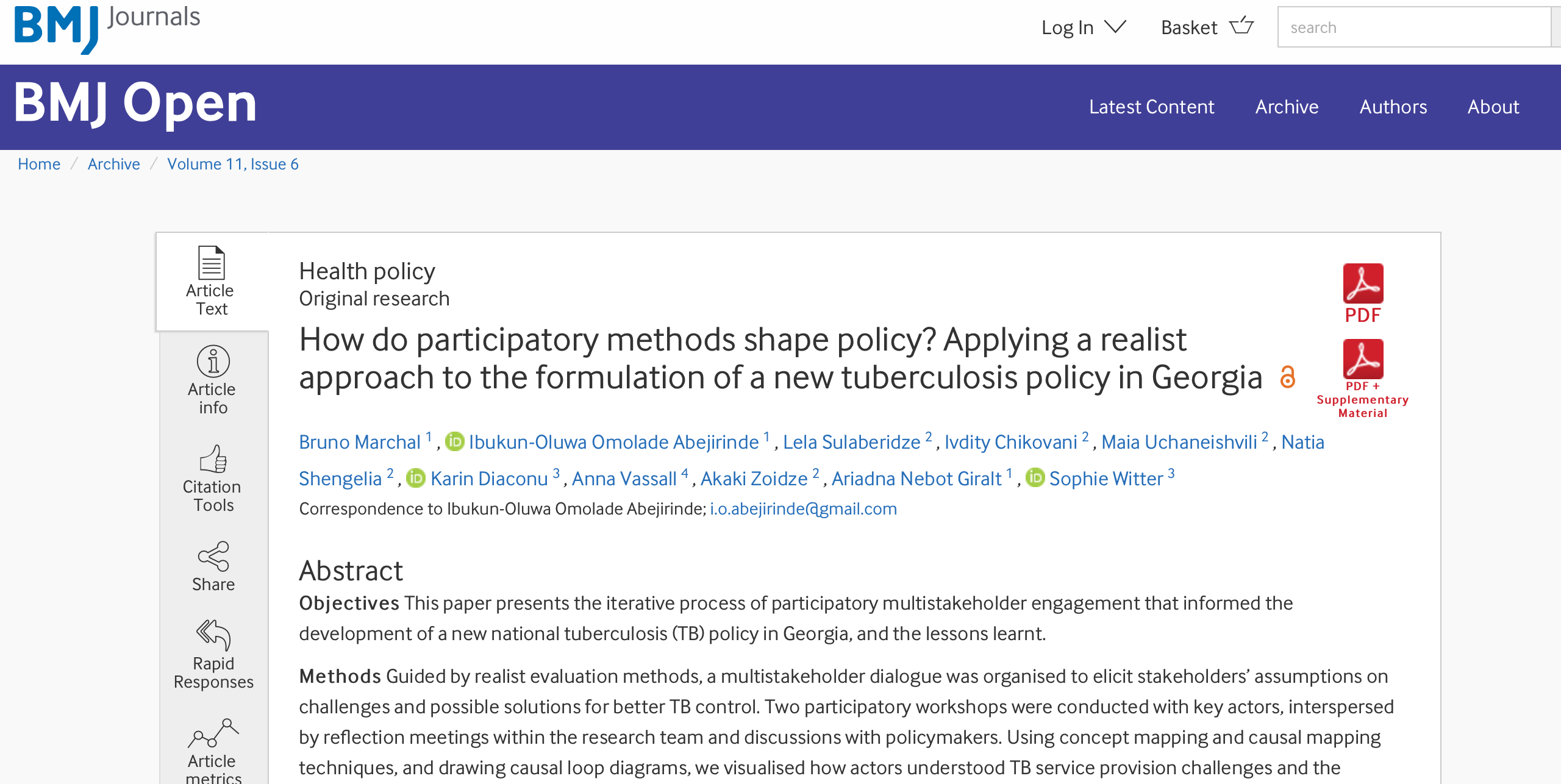
Task: Click the correspondence email address link
Action: click(x=803, y=508)
